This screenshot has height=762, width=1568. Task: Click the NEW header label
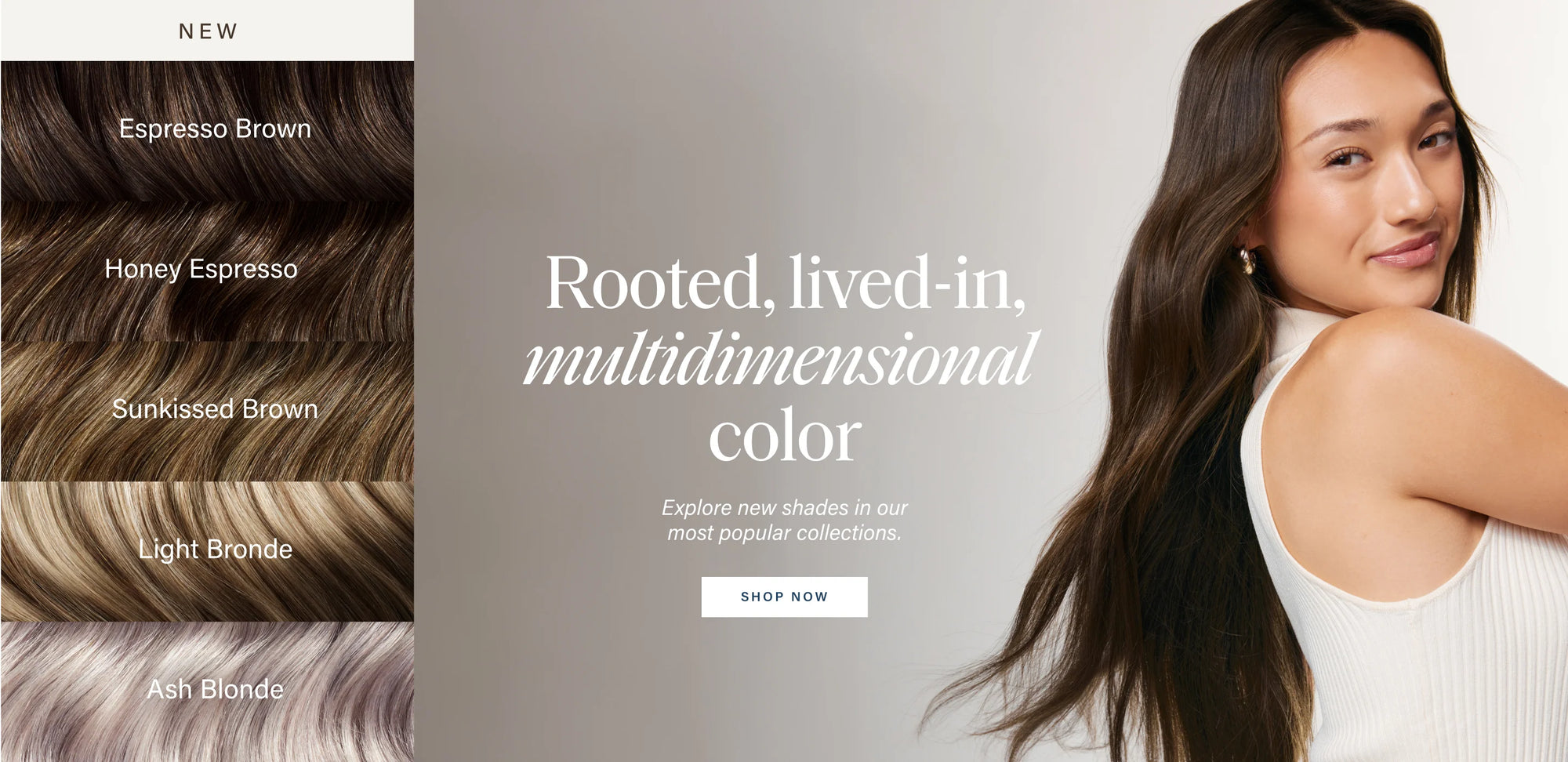[208, 31]
